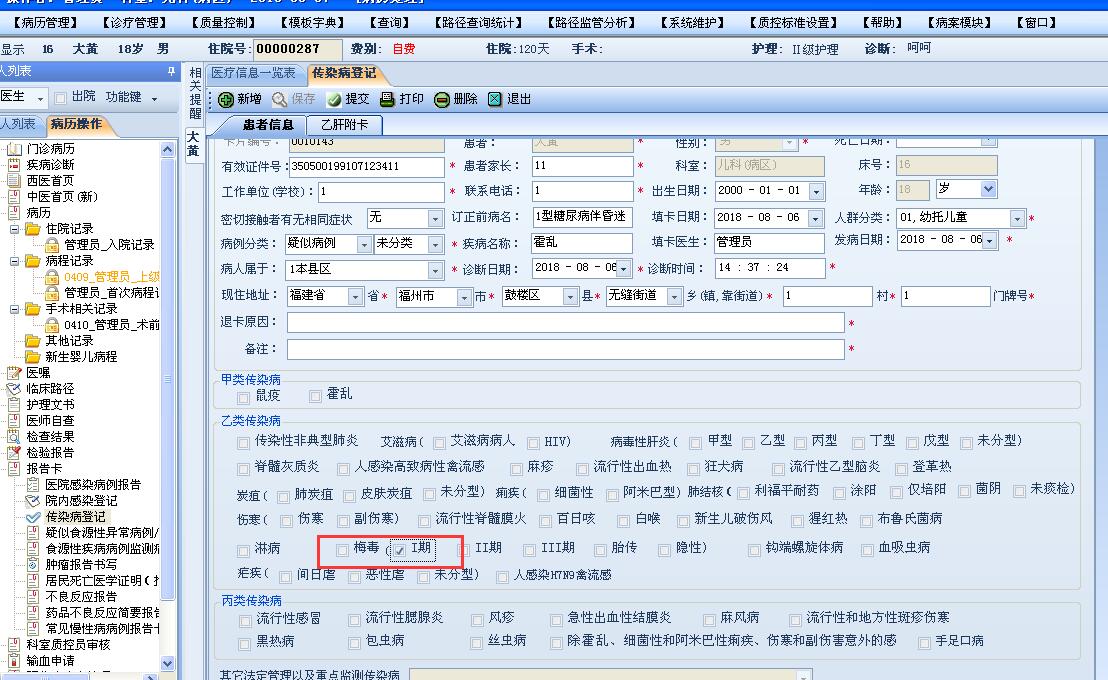Check the 流行性感冒 checkbox
Image resolution: width=1108 pixels, height=680 pixels.
[x=245, y=621]
